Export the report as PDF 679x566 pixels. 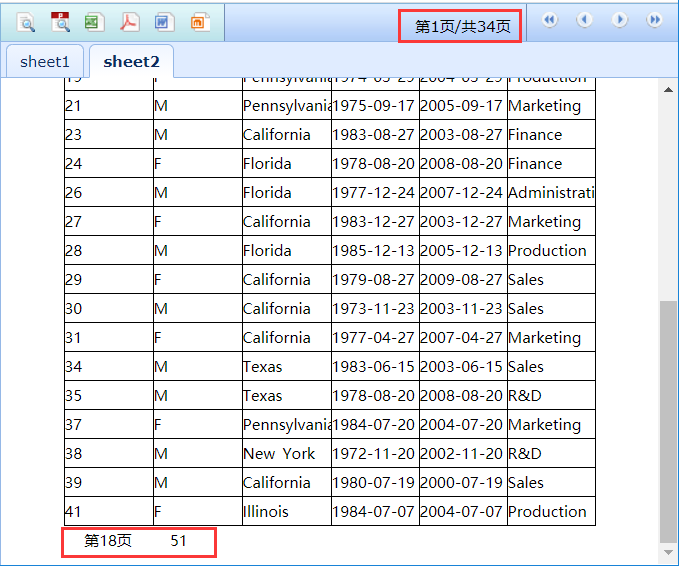click(x=129, y=22)
